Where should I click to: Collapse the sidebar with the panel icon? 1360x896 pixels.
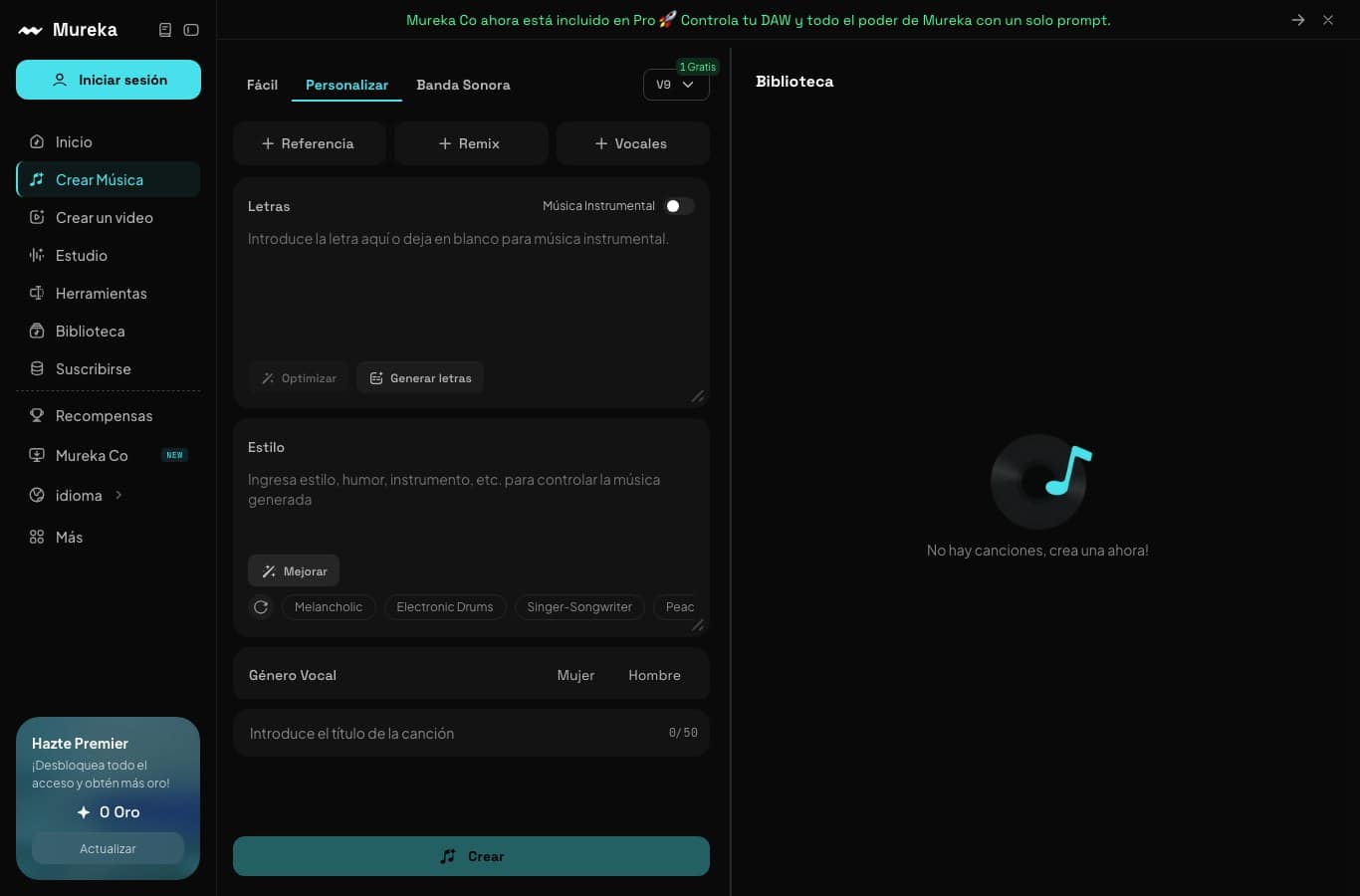pos(191,30)
